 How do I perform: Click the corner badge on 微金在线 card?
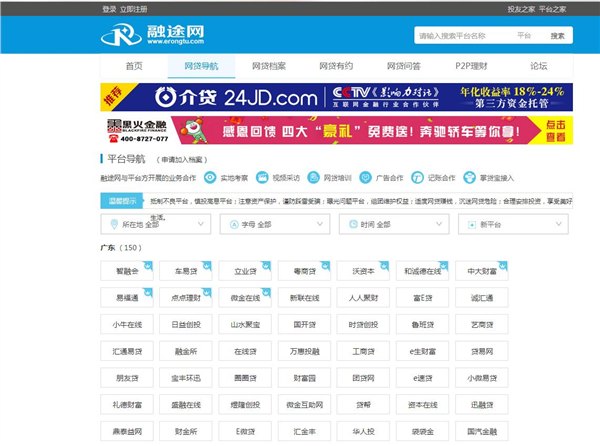(x=266, y=292)
